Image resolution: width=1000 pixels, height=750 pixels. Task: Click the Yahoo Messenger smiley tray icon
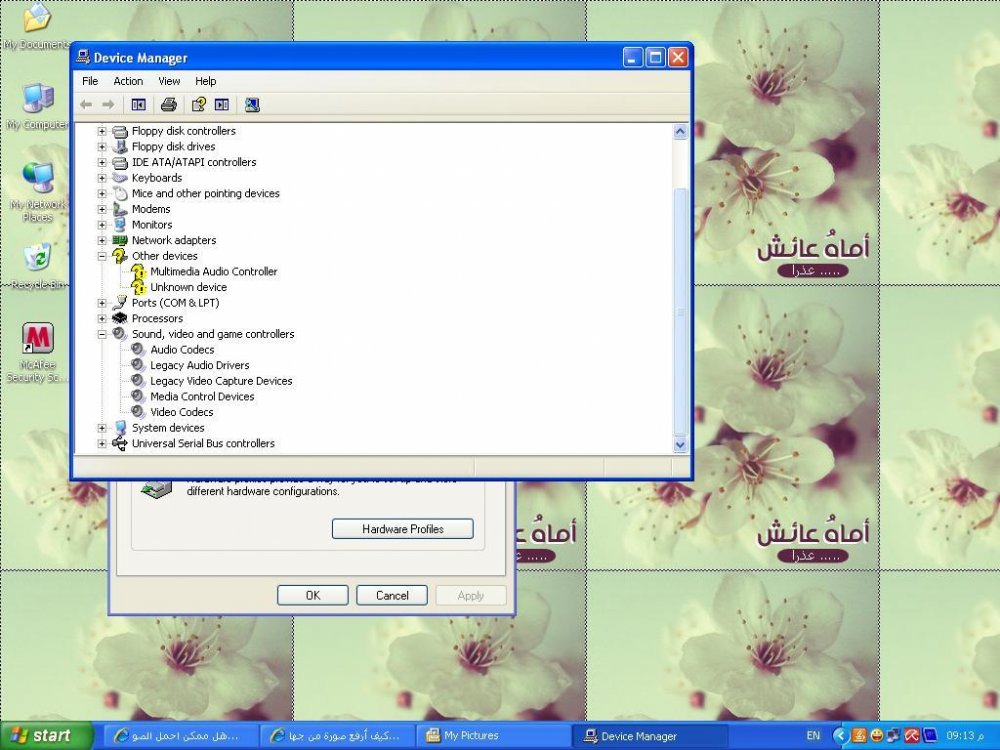point(877,736)
